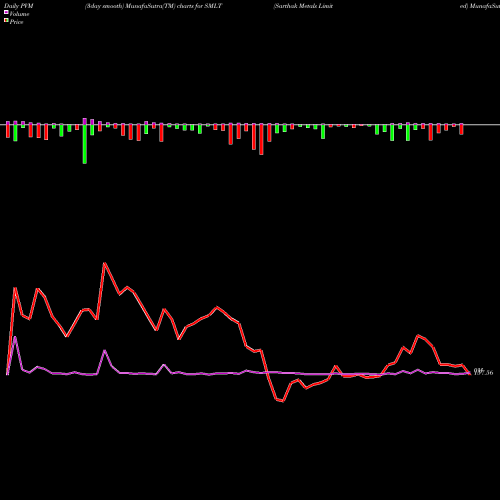This screenshot has height=500, width=500.
Task: Click the Volume legend color swatch
Action: pyautogui.click(x=6, y=12)
